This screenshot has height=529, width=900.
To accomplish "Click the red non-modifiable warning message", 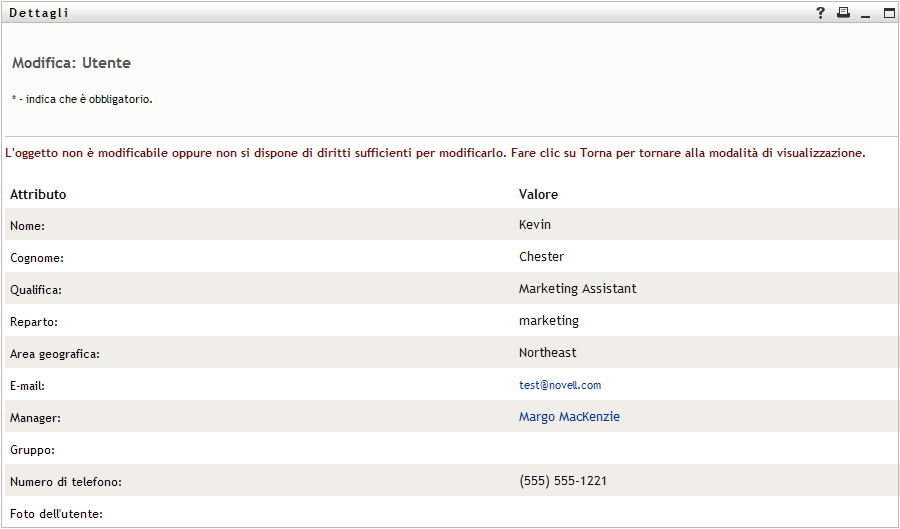I will point(435,154).
